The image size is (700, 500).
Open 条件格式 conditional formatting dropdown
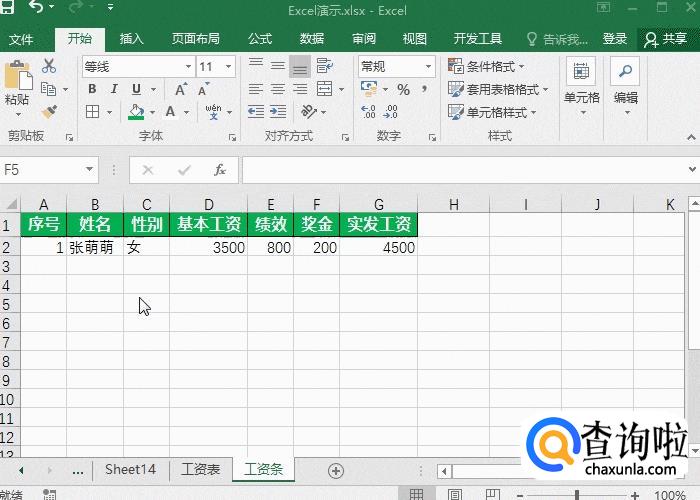(487, 67)
